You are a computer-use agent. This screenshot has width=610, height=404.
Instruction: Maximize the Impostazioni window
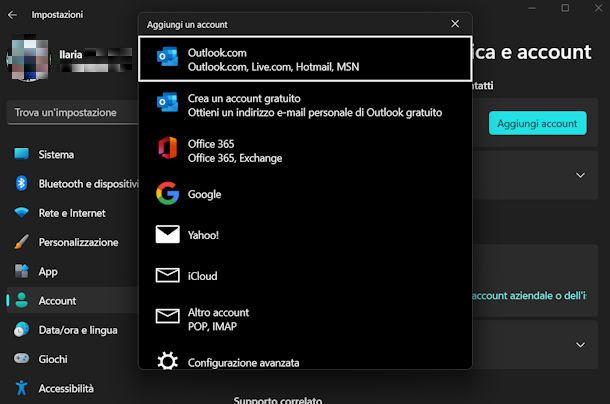565,8
